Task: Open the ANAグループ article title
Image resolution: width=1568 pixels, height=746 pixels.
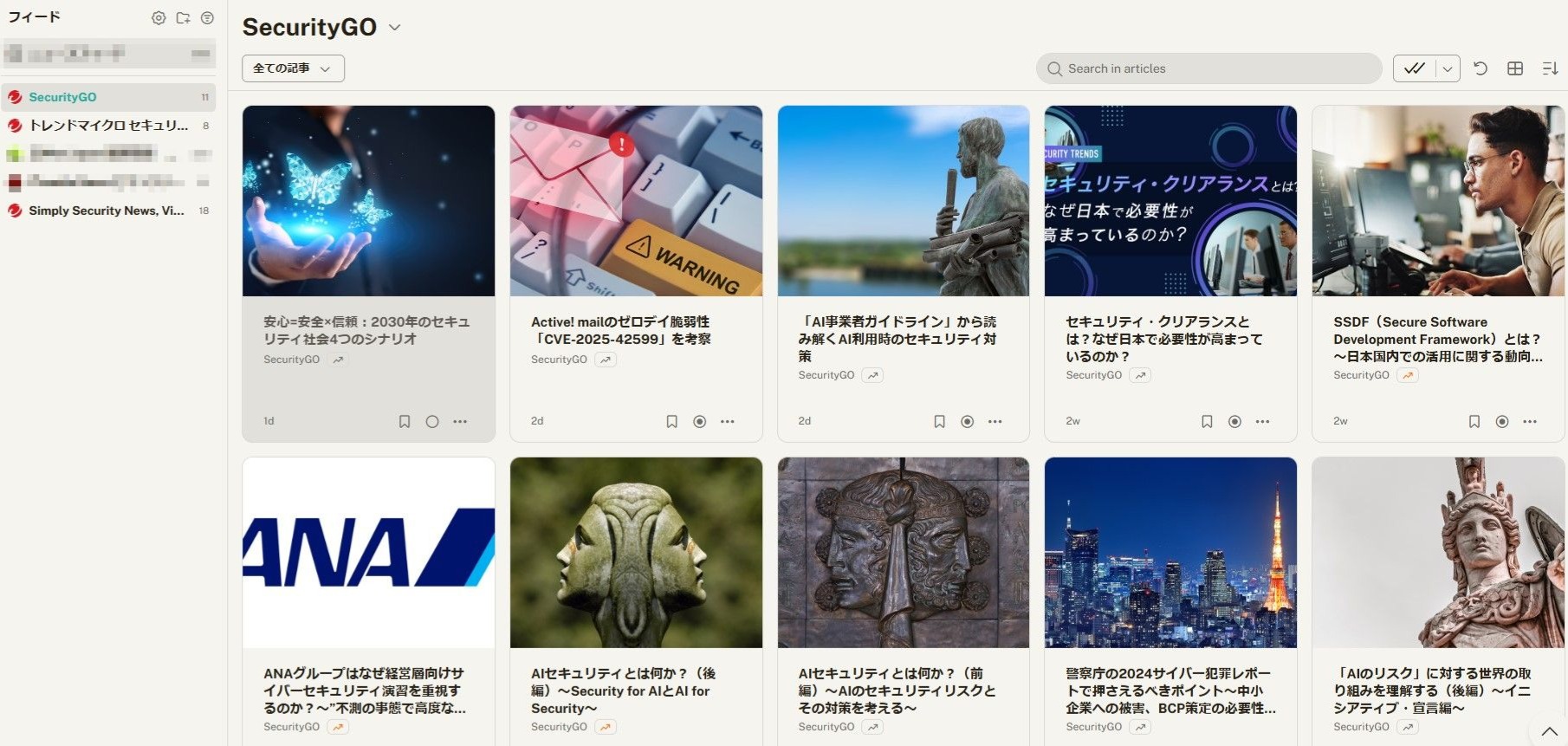Action: (364, 691)
